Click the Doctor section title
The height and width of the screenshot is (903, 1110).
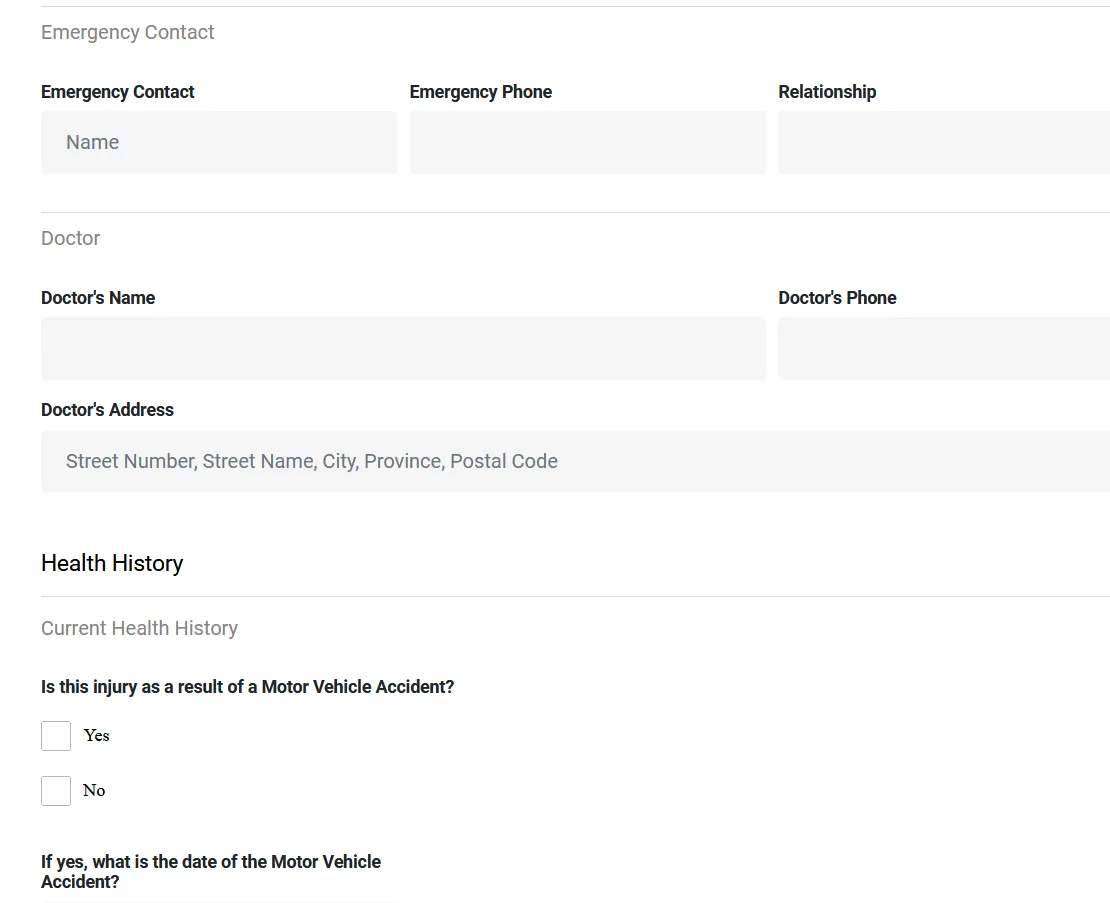(x=71, y=238)
